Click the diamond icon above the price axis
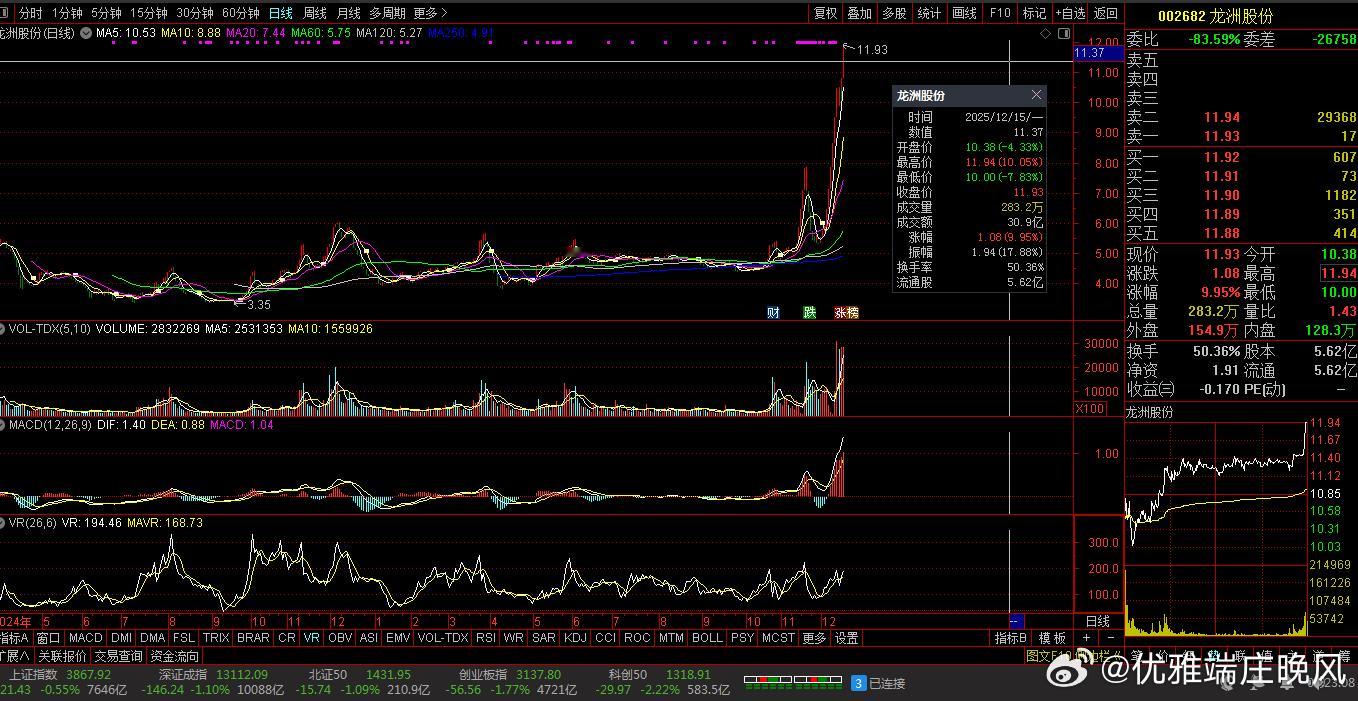1358x701 pixels. point(1046,33)
